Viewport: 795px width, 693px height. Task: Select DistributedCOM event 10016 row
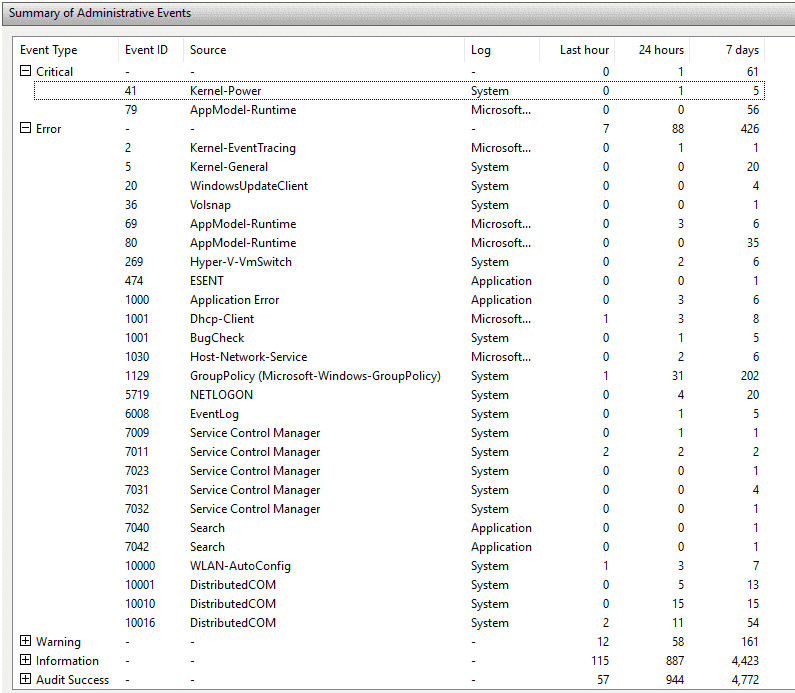pos(399,623)
